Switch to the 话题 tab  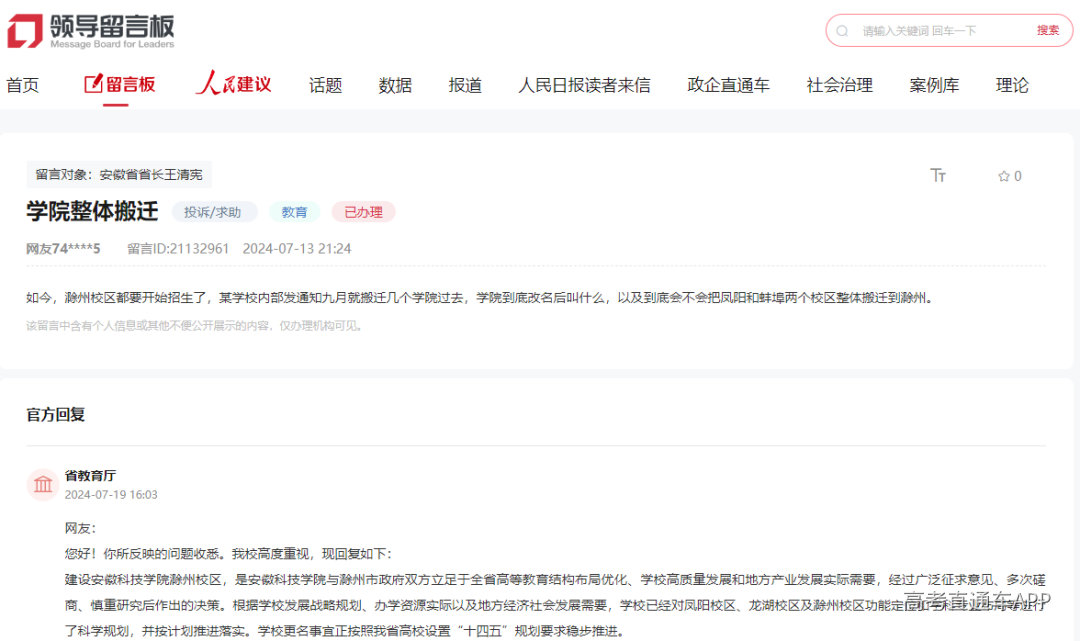[x=325, y=86]
